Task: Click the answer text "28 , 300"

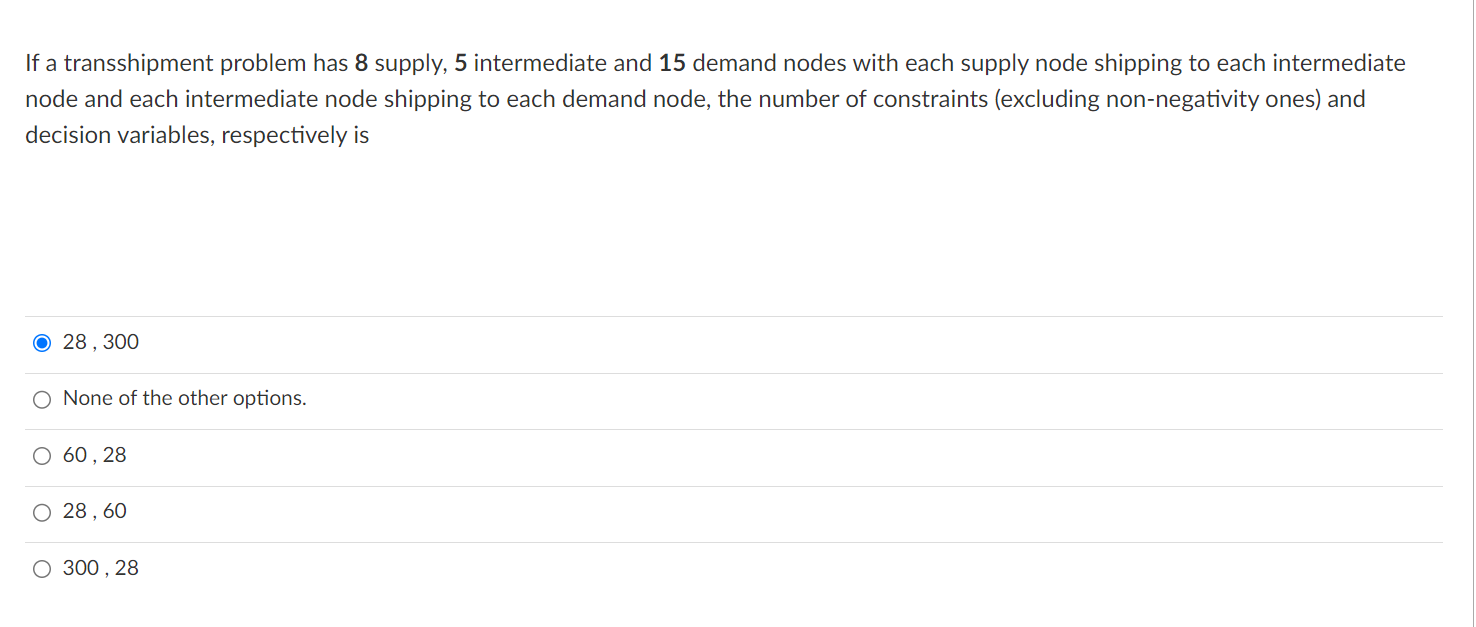Action: coord(100,342)
